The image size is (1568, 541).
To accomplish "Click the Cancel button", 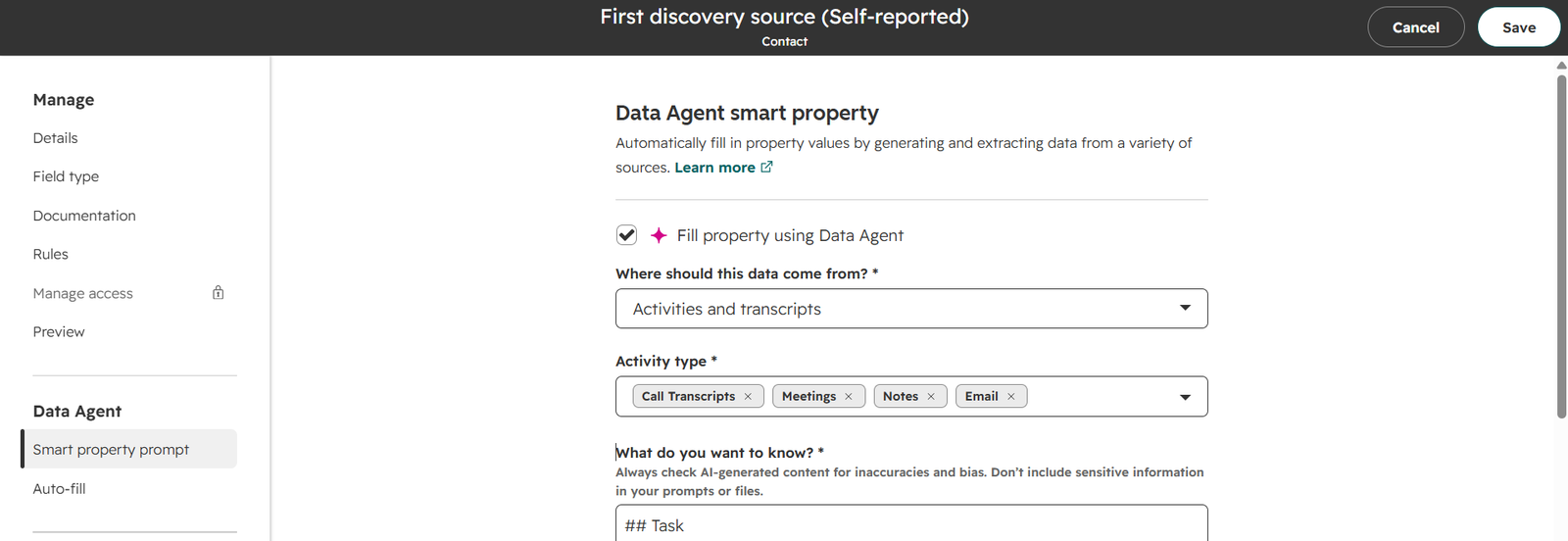I will (x=1416, y=27).
